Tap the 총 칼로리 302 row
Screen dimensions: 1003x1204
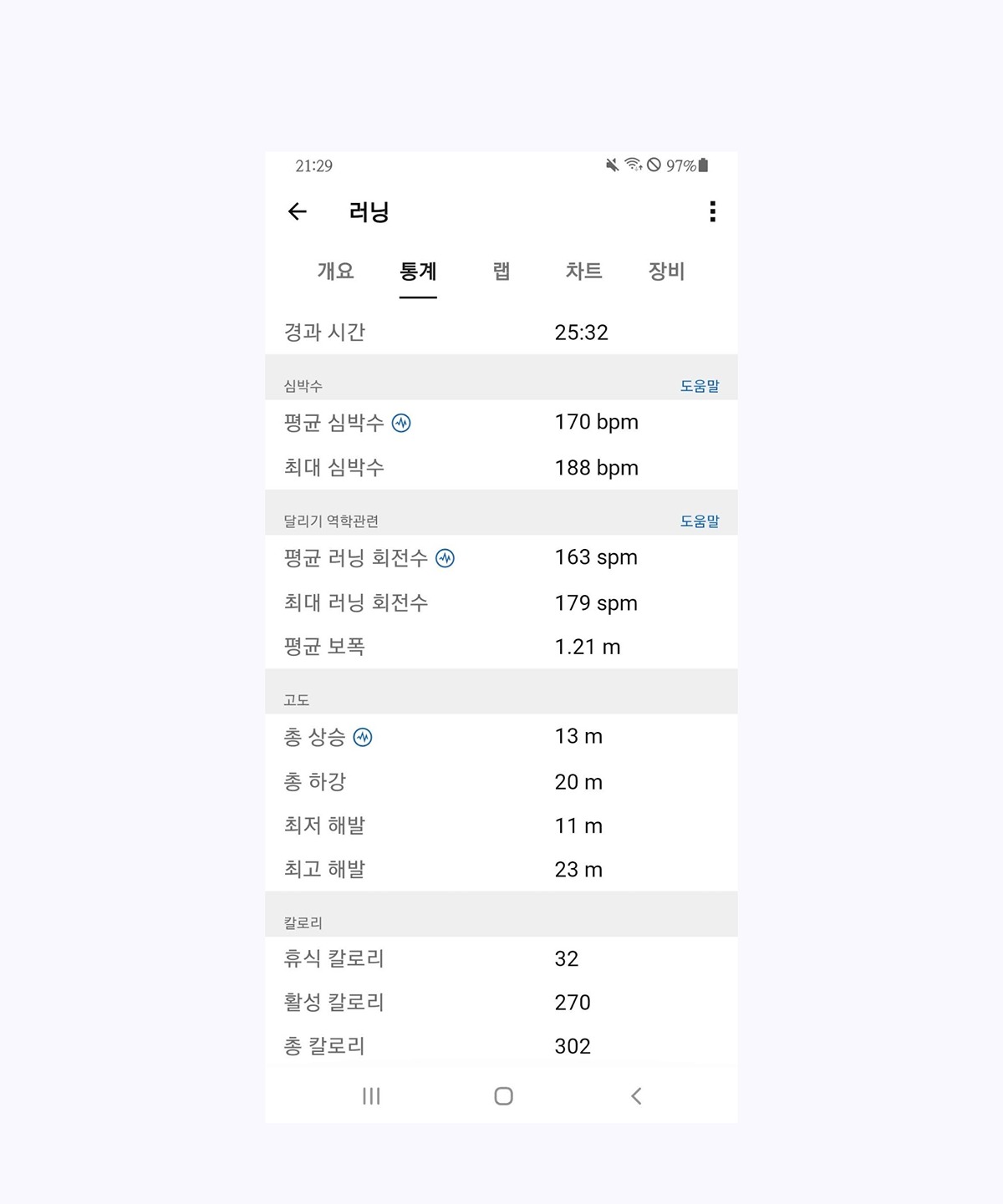pos(501,1046)
